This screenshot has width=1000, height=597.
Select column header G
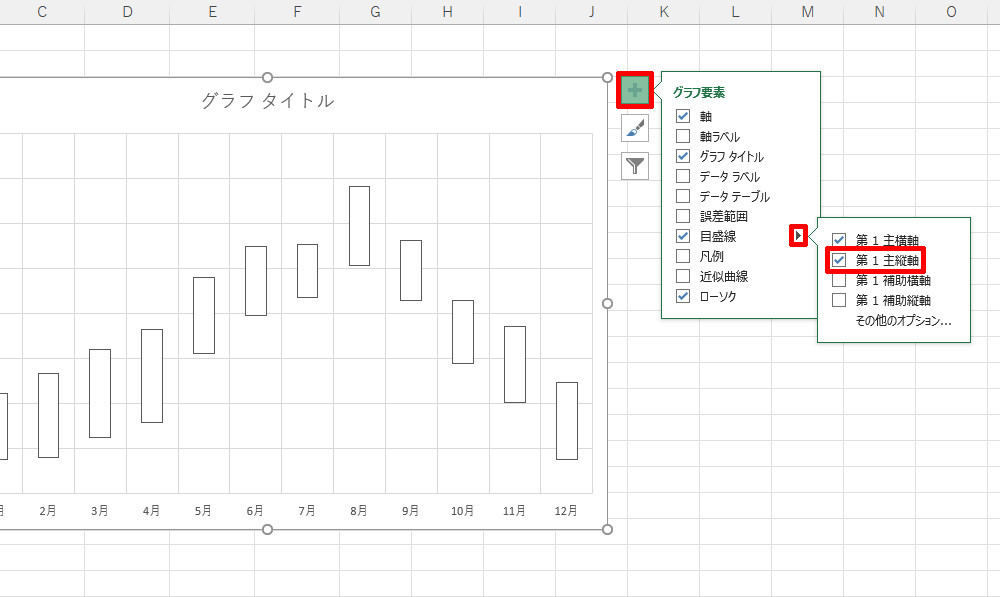click(375, 11)
